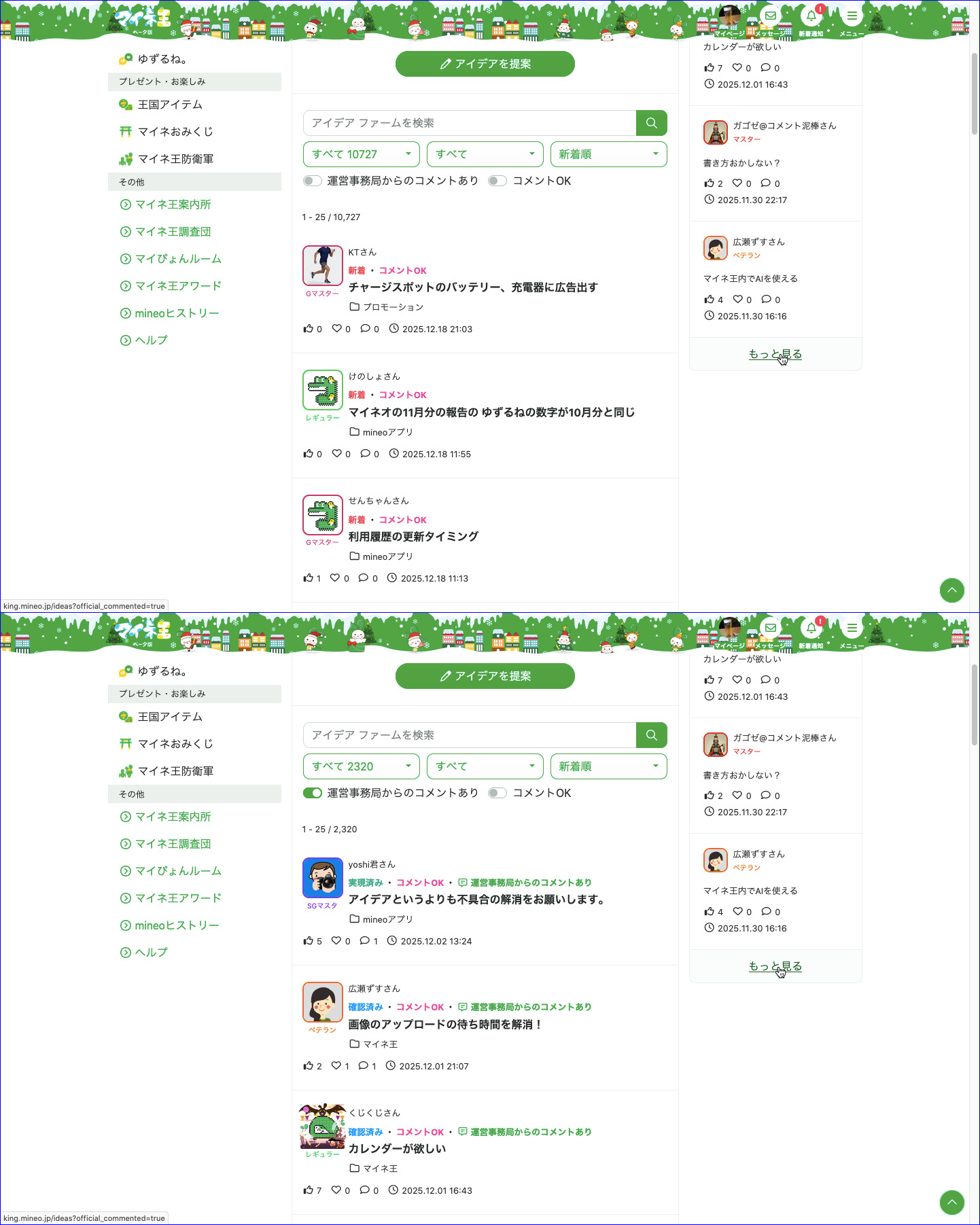
Task: Click the heart icon on けのしょさん's post
Action: (x=336, y=454)
